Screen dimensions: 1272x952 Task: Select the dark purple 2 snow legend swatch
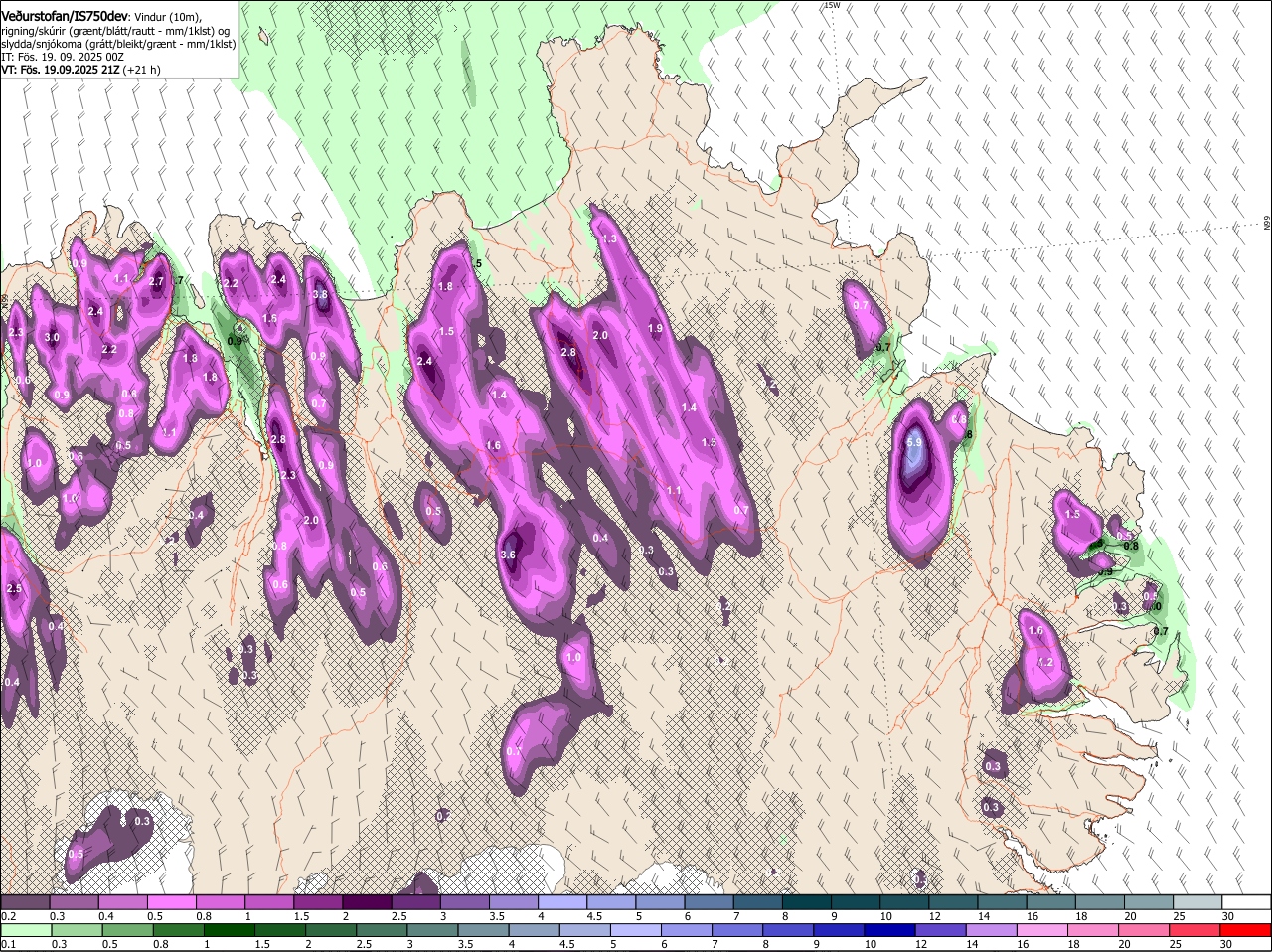point(367,902)
